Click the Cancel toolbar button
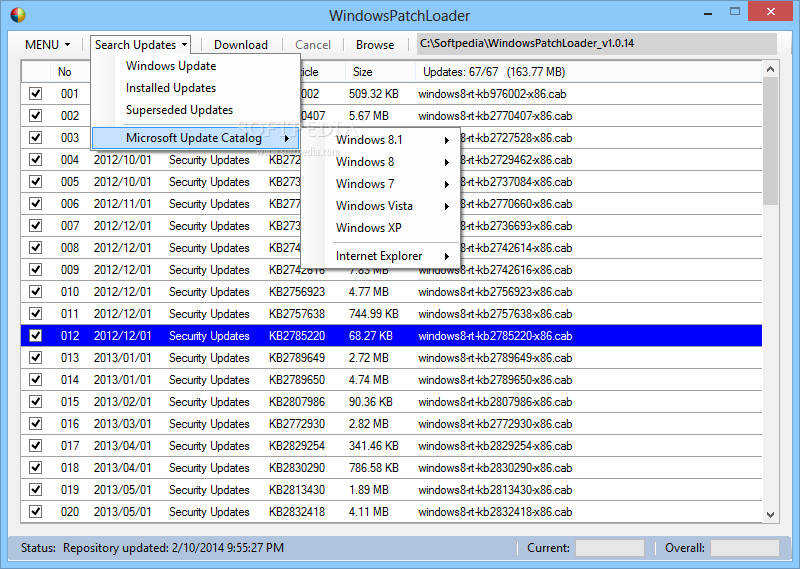Image resolution: width=800 pixels, height=569 pixels. coord(313,45)
